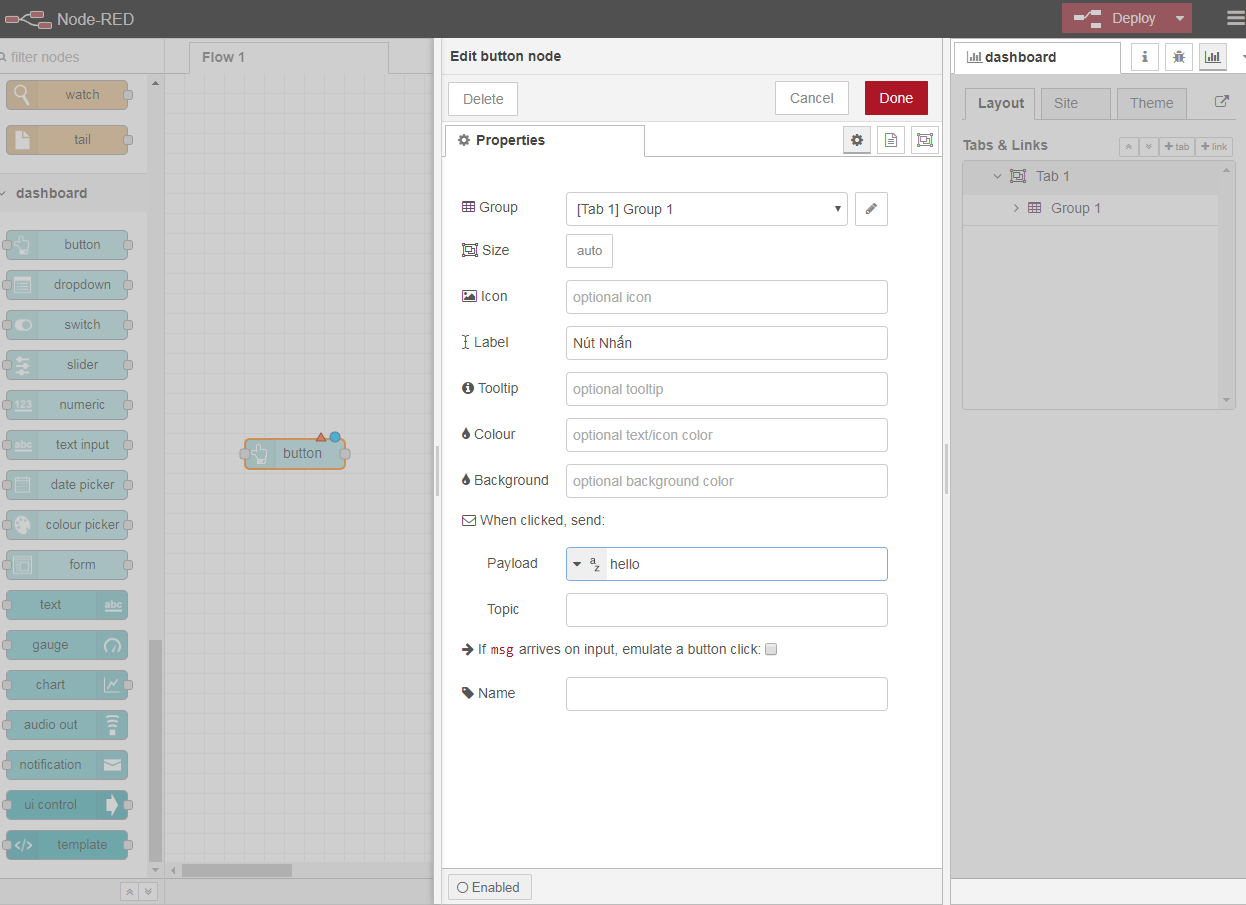Toggle the Enabled node state button

(x=490, y=887)
